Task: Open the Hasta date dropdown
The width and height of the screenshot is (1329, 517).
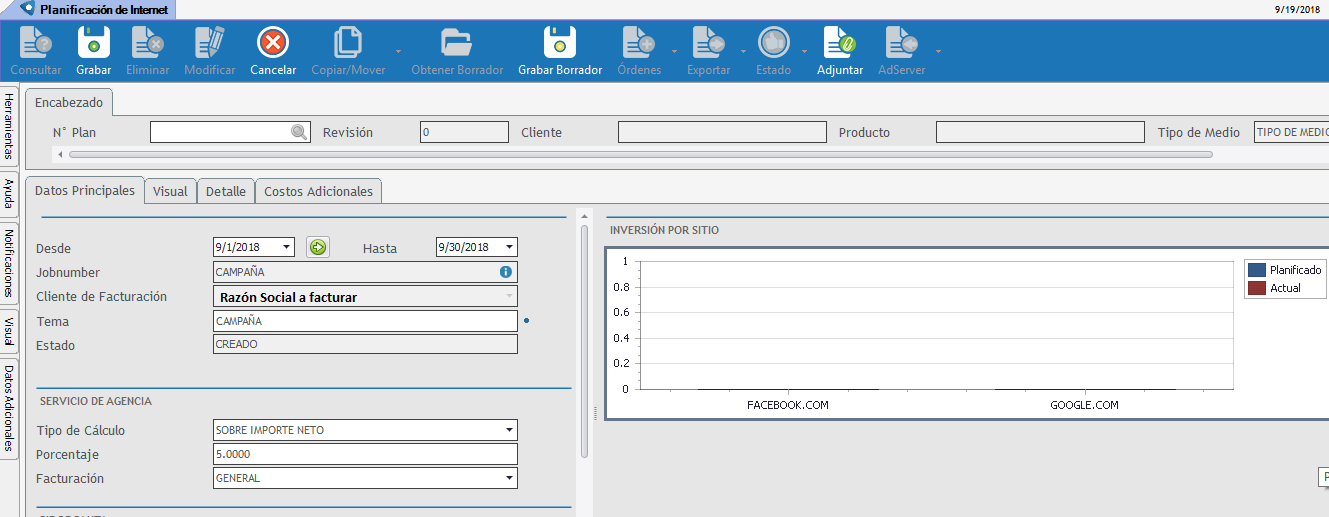Action: tap(509, 247)
